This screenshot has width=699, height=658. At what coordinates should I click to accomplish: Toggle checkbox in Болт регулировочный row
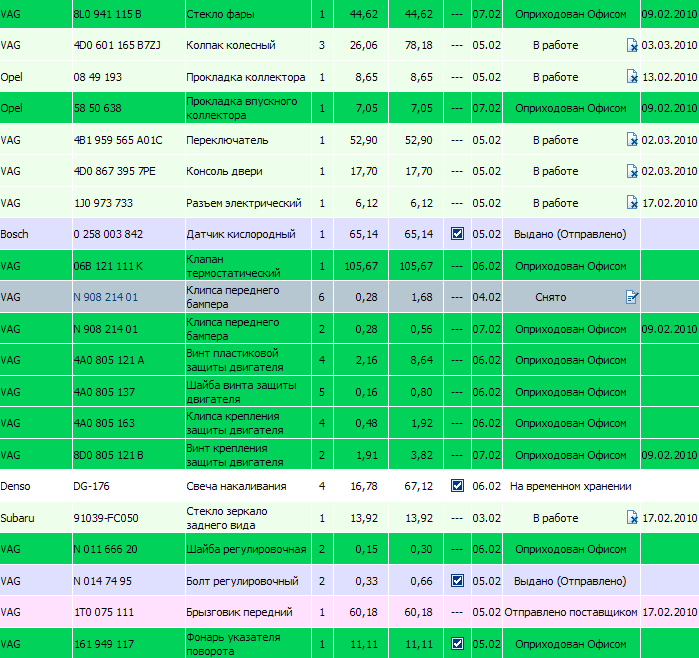point(457,580)
